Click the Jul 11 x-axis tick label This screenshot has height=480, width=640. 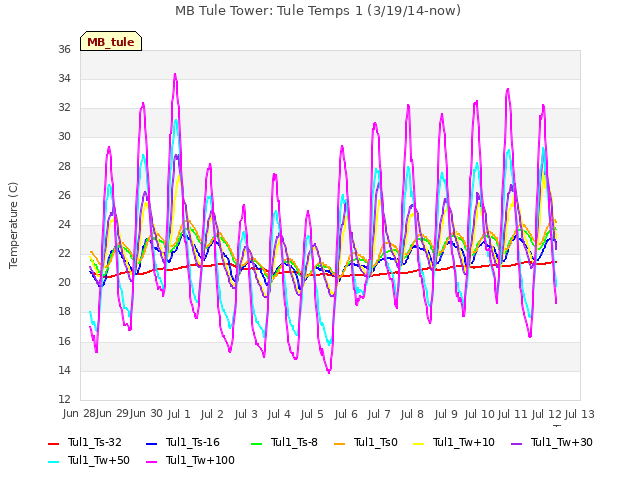click(513, 414)
